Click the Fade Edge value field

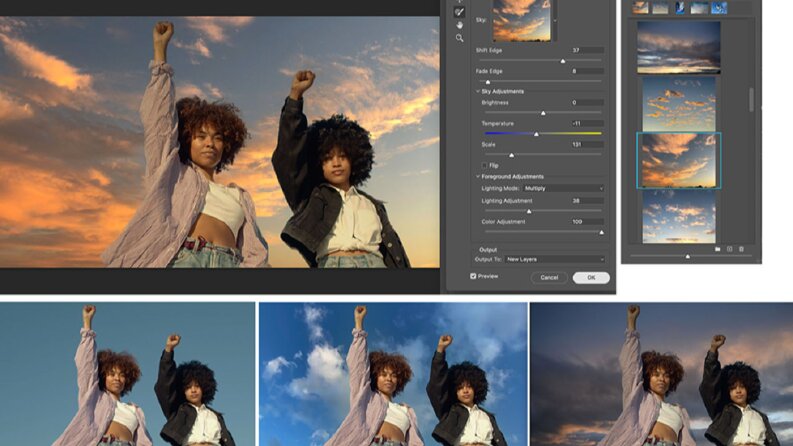point(587,71)
